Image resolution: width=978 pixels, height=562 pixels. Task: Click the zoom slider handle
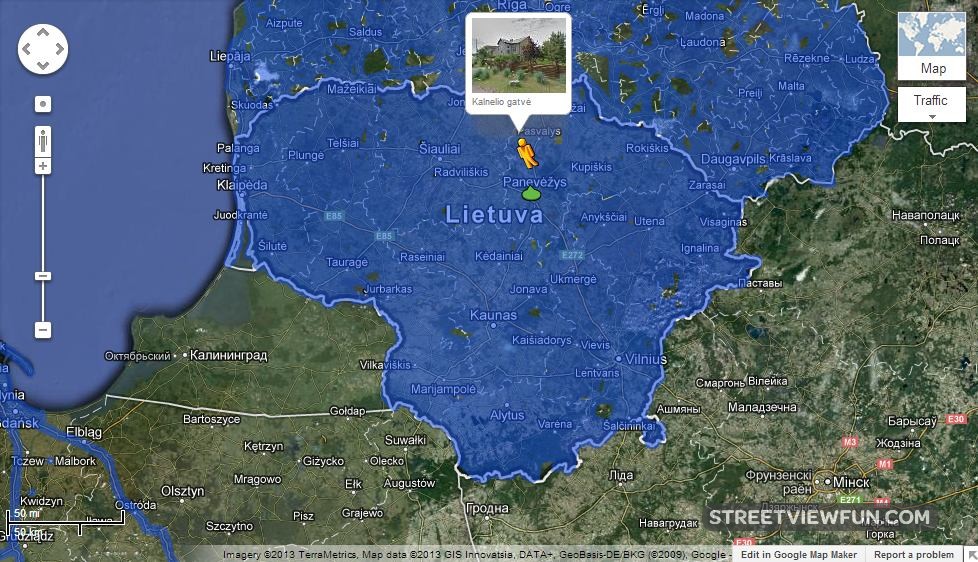43,276
